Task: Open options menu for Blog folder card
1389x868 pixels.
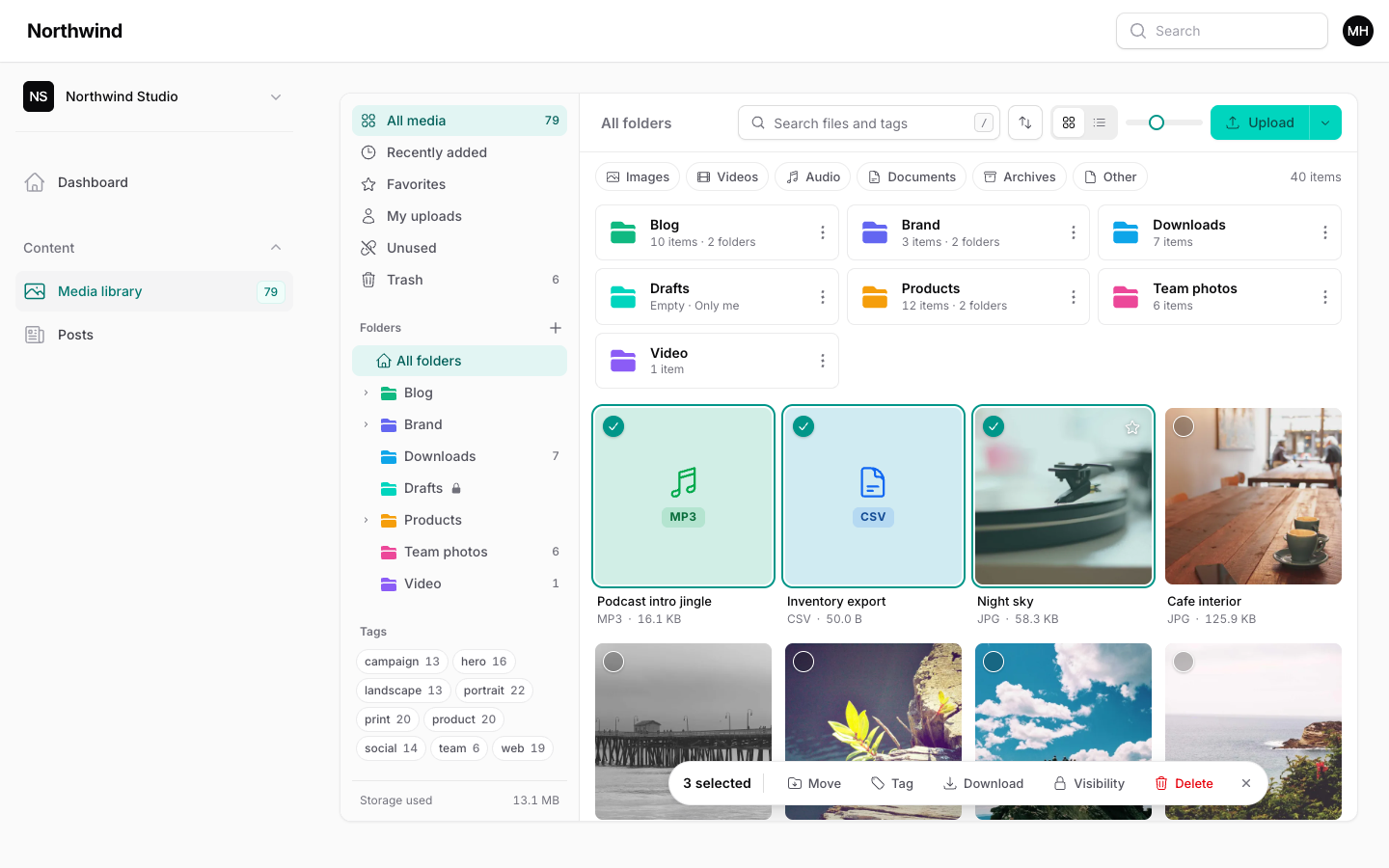Action: click(822, 232)
